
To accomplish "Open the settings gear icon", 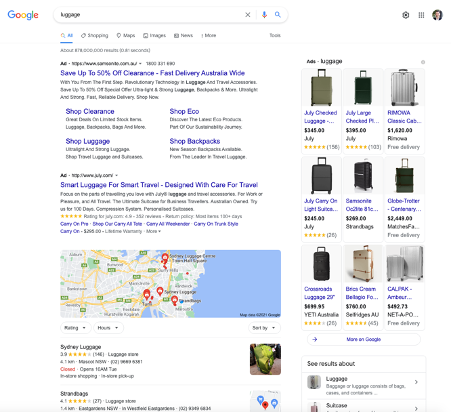I will coord(406,15).
